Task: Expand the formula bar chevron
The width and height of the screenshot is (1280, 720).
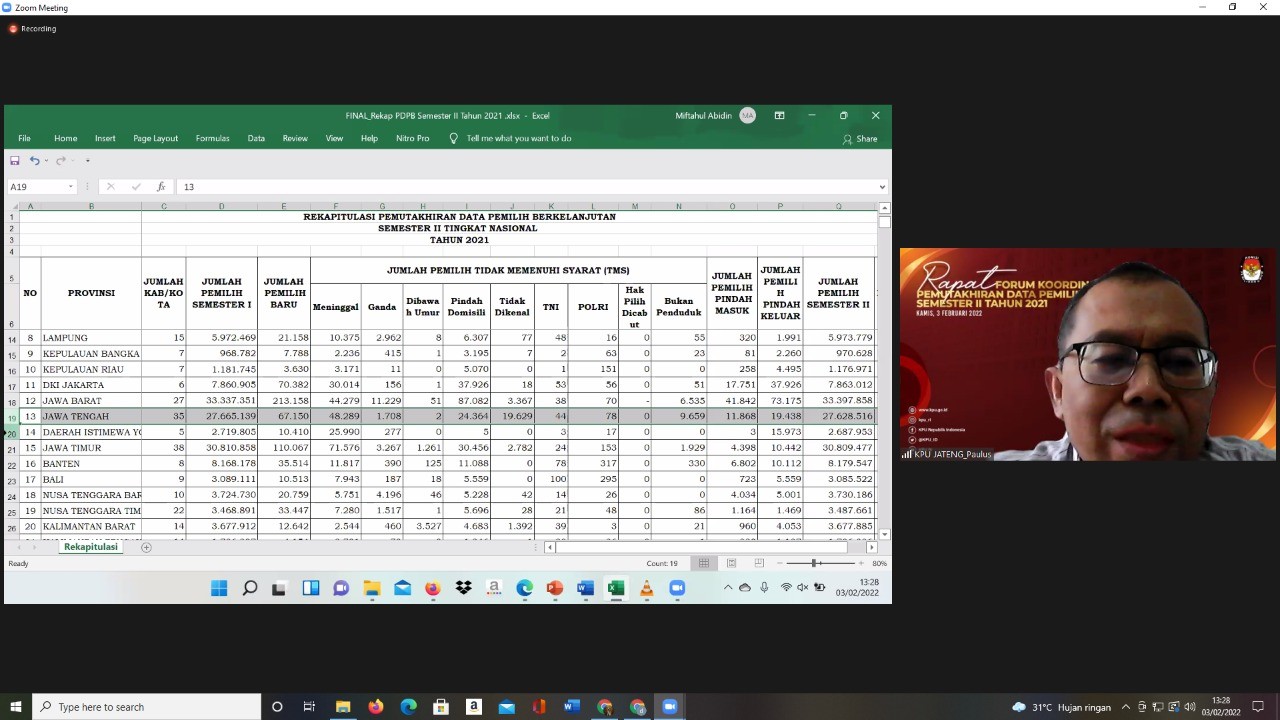Action: pyautogui.click(x=881, y=187)
